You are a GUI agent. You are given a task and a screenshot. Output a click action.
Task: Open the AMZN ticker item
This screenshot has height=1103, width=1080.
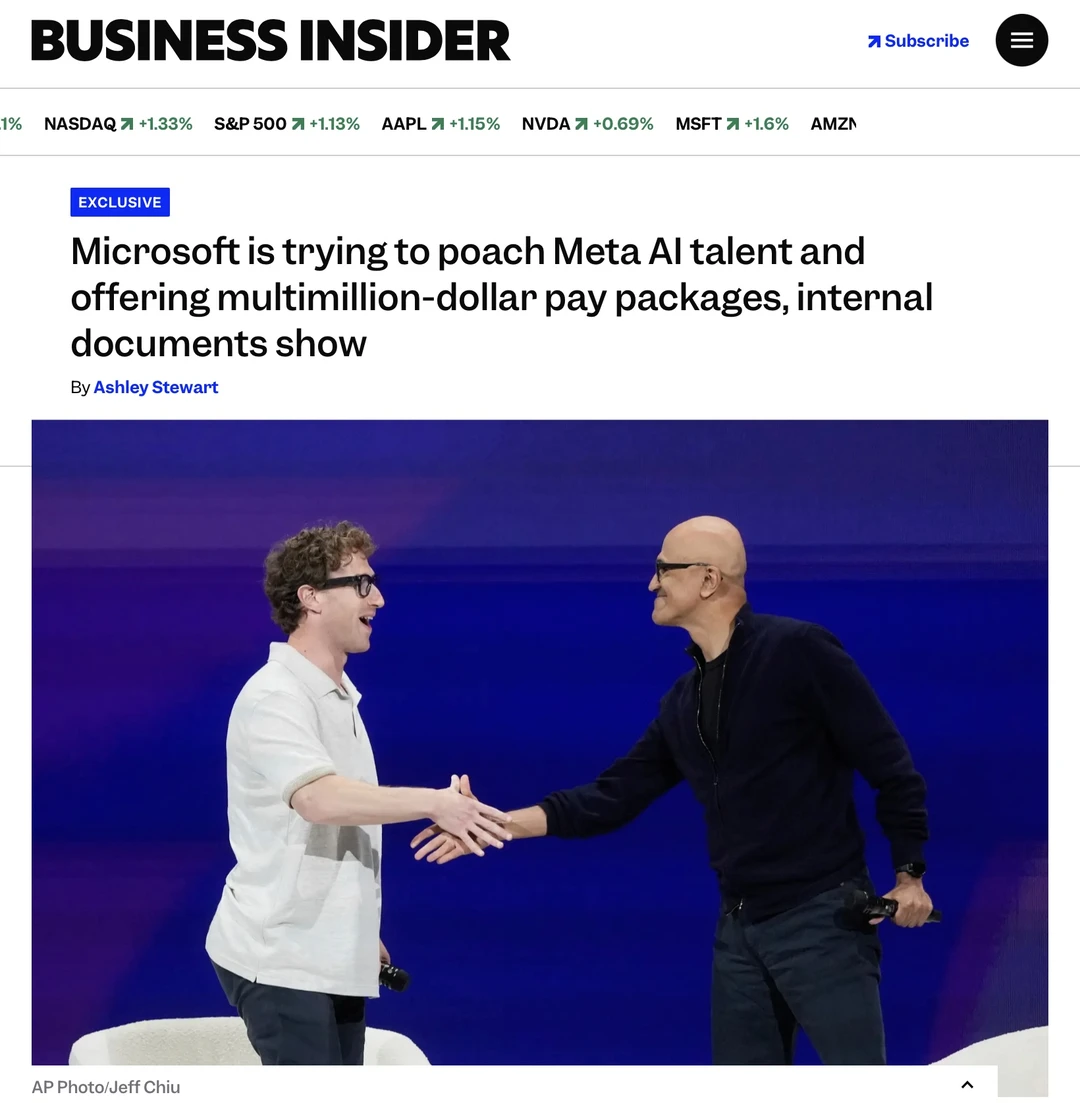pyautogui.click(x=833, y=124)
